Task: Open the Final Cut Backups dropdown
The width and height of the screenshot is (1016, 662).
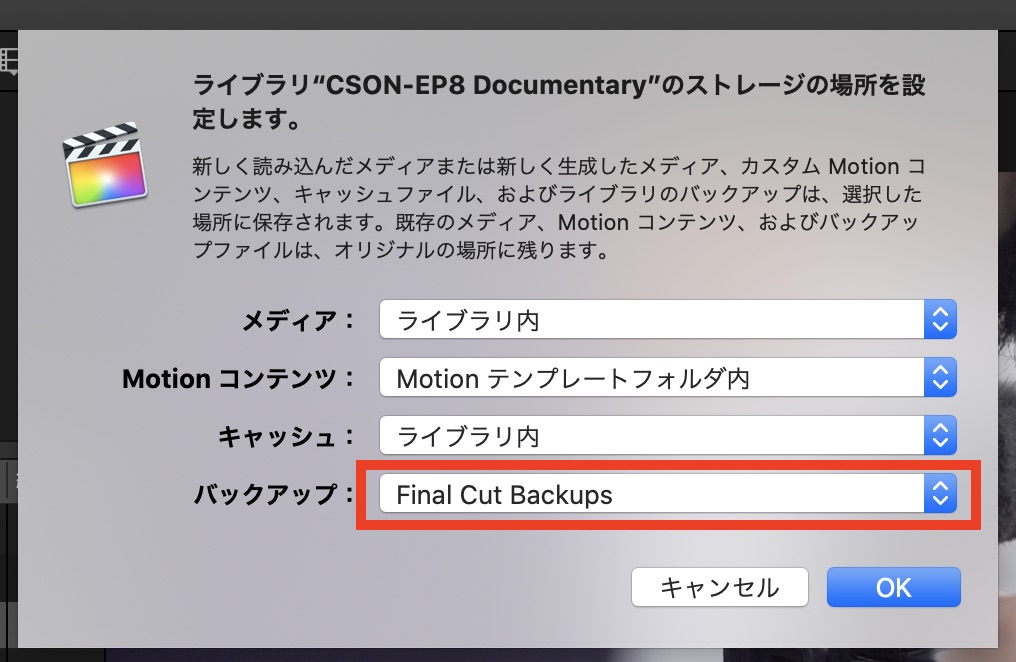Action: (667, 494)
